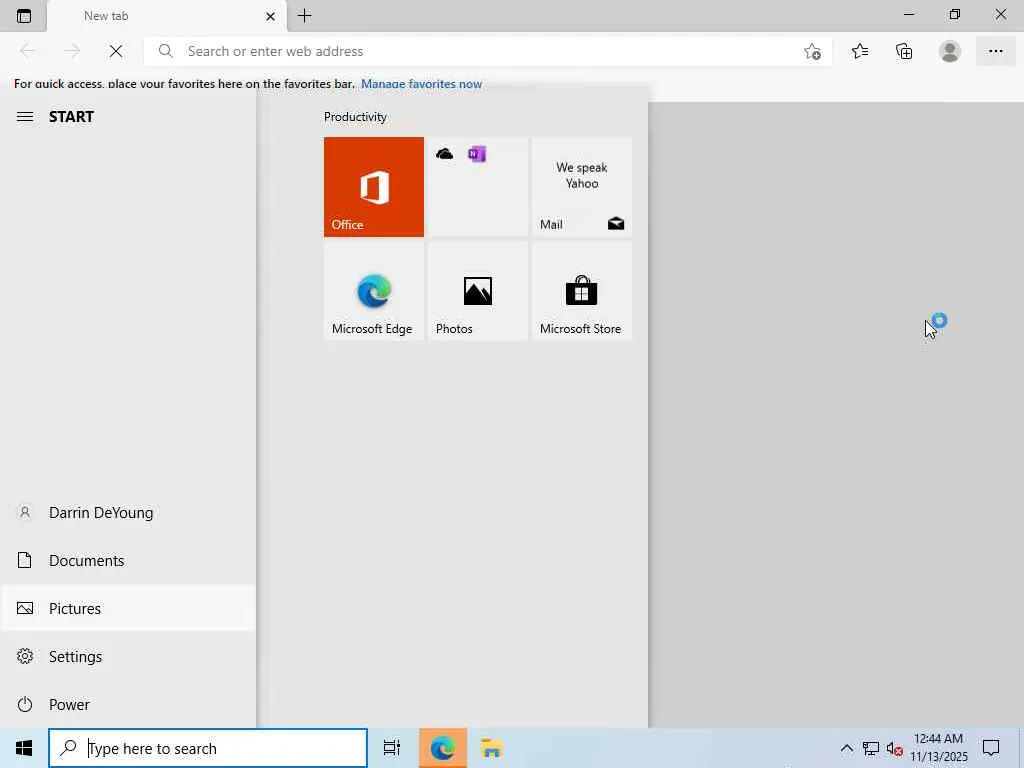Launch the Microsoft Edge tile
The width and height of the screenshot is (1024, 768).
tap(374, 291)
